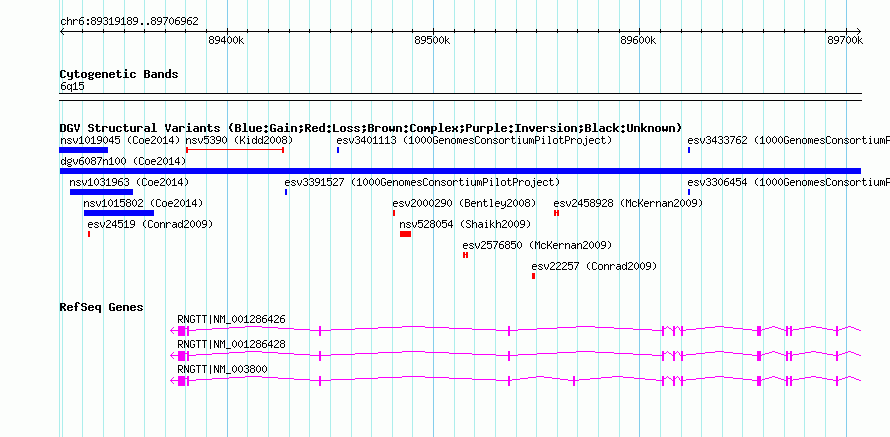Click the nsv5390 (Kidd2008) label

(240, 140)
